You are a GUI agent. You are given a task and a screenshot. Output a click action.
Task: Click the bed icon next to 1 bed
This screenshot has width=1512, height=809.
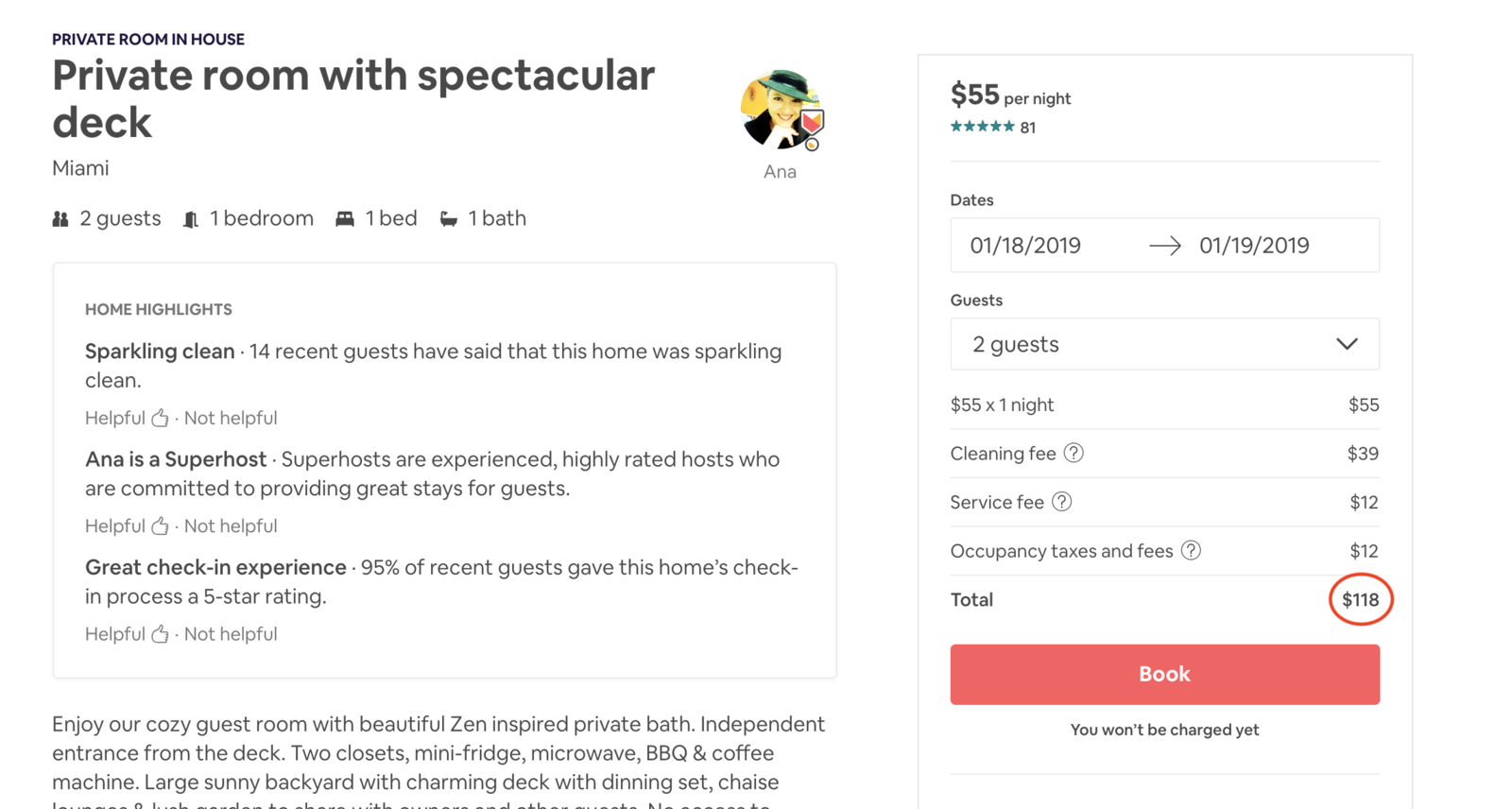click(345, 219)
